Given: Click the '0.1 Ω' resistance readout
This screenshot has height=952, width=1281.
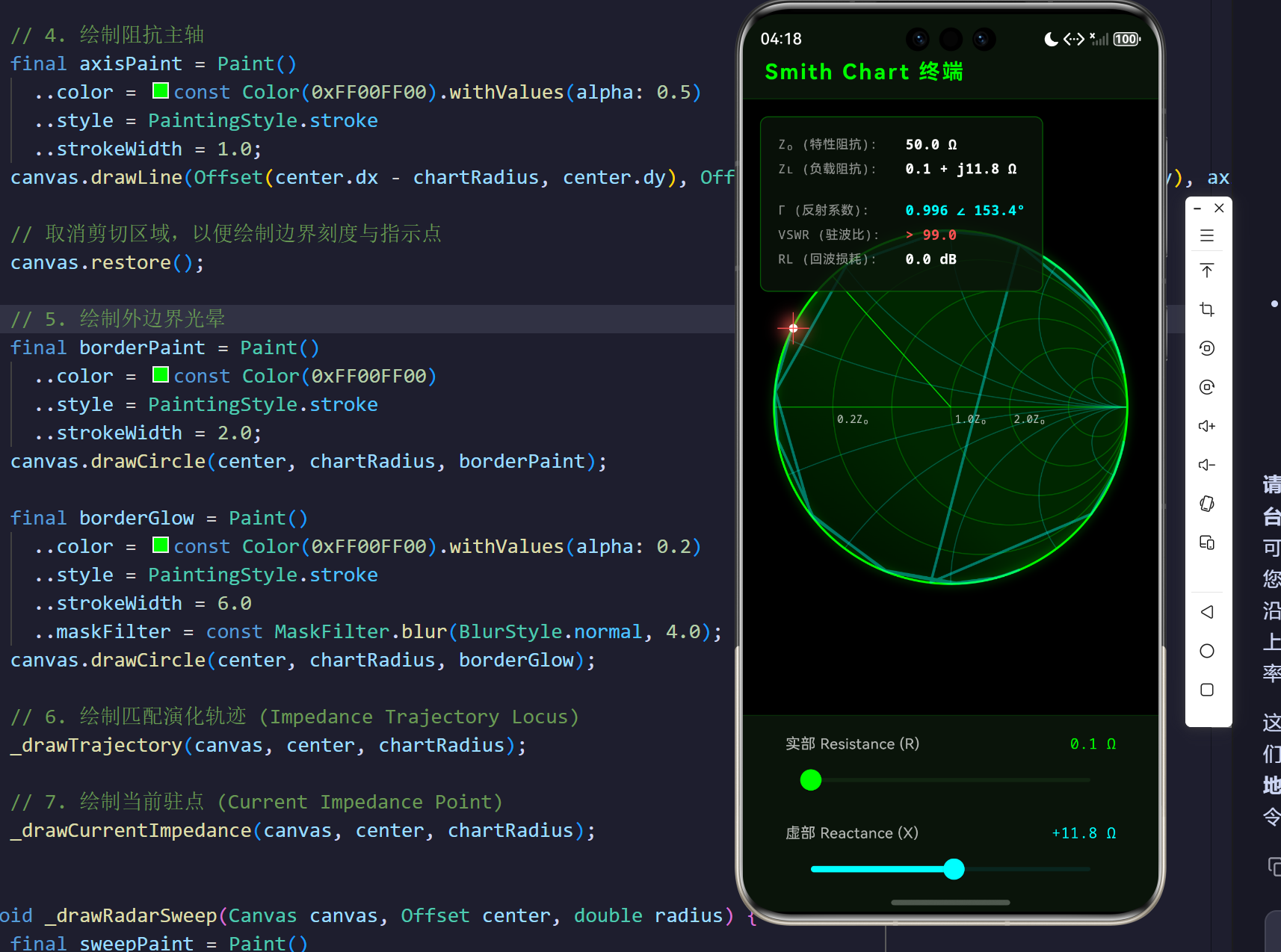Looking at the screenshot, I should coord(1093,744).
